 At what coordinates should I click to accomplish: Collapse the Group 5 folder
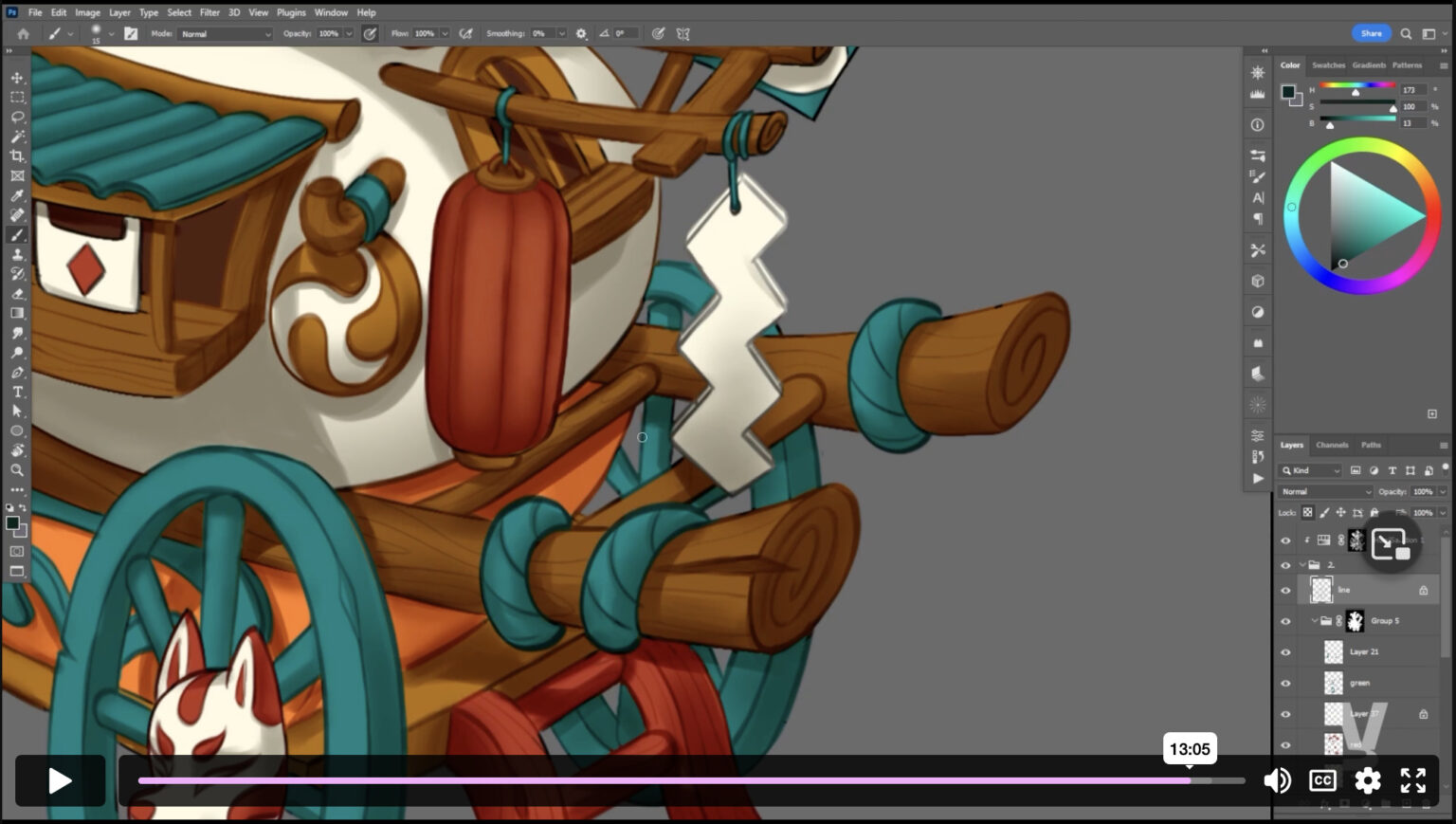click(1314, 621)
